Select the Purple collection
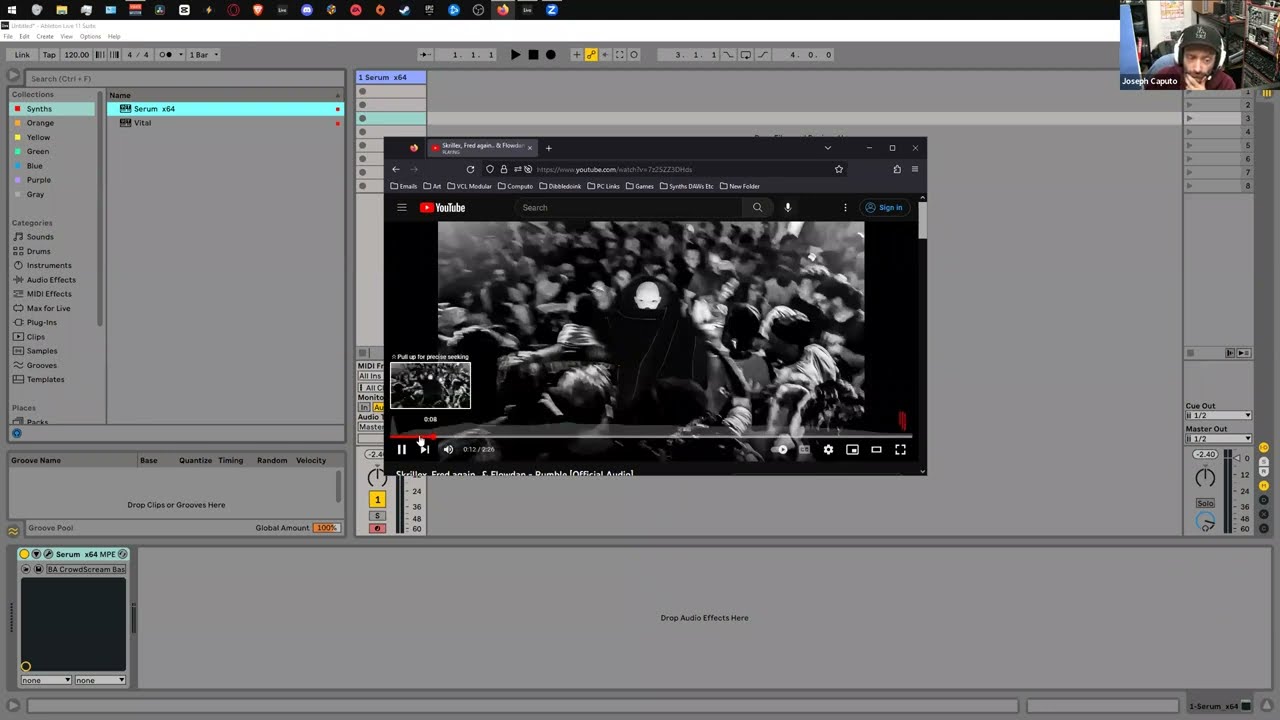 pyautogui.click(x=54, y=180)
